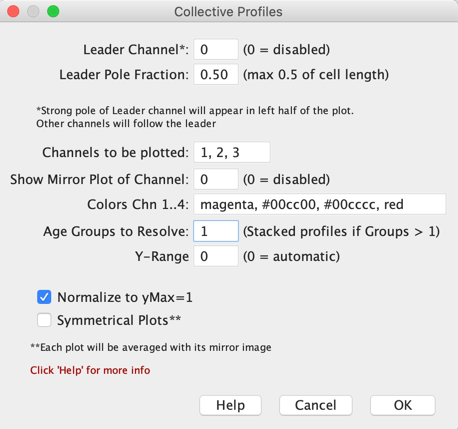This screenshot has width=458, height=429.
Task: Cancel the Collective Profiles dialog
Action: [316, 405]
